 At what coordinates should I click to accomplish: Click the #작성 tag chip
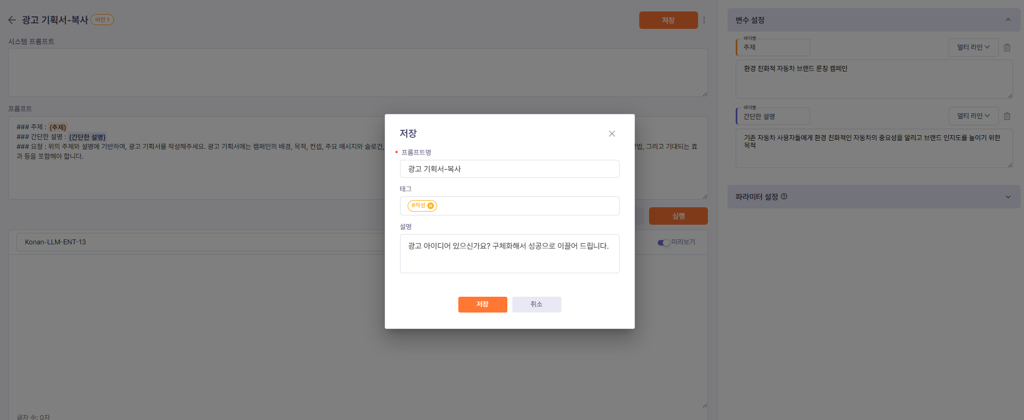coord(422,206)
